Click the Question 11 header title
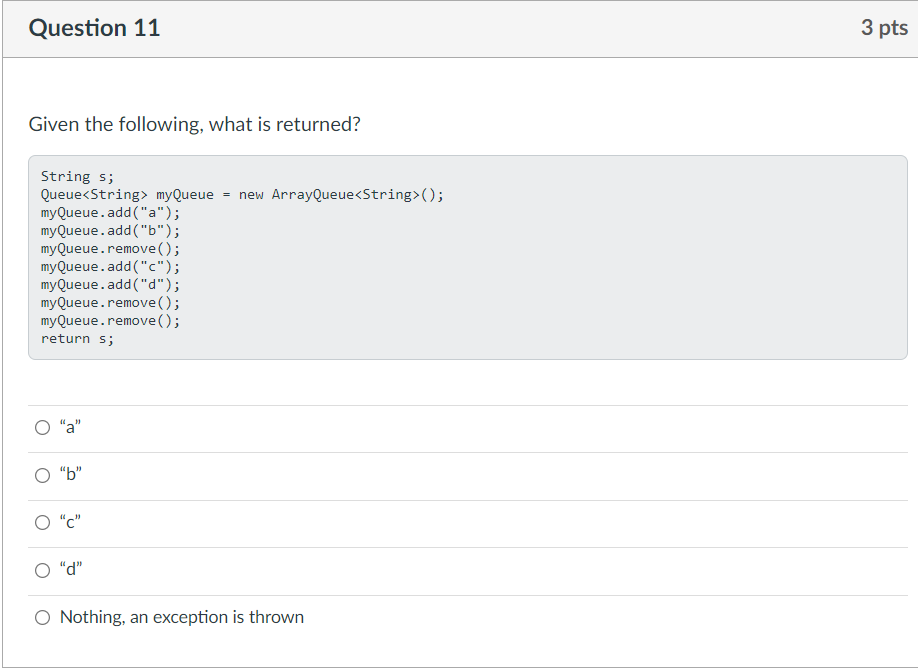 (x=94, y=28)
